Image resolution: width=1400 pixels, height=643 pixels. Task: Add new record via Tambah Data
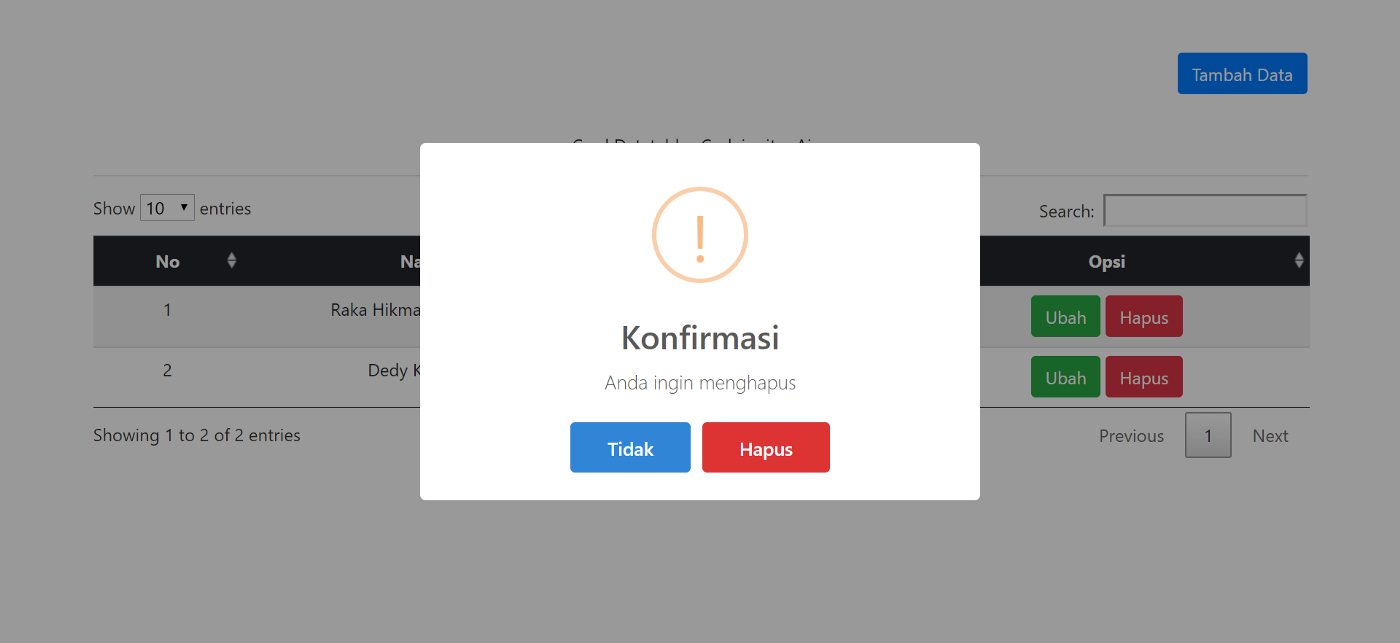(x=1242, y=74)
